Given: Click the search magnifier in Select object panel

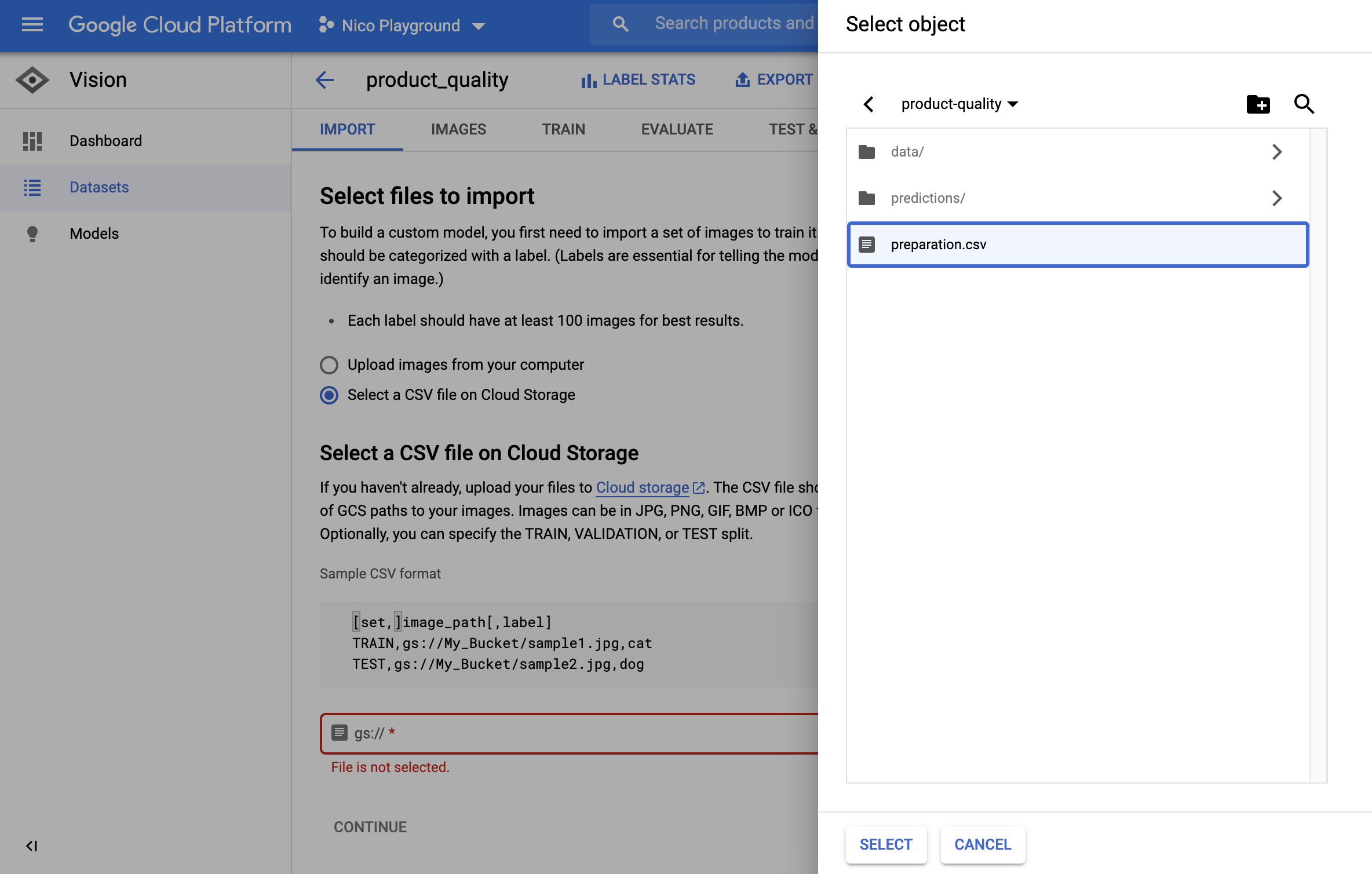Looking at the screenshot, I should coord(1304,104).
